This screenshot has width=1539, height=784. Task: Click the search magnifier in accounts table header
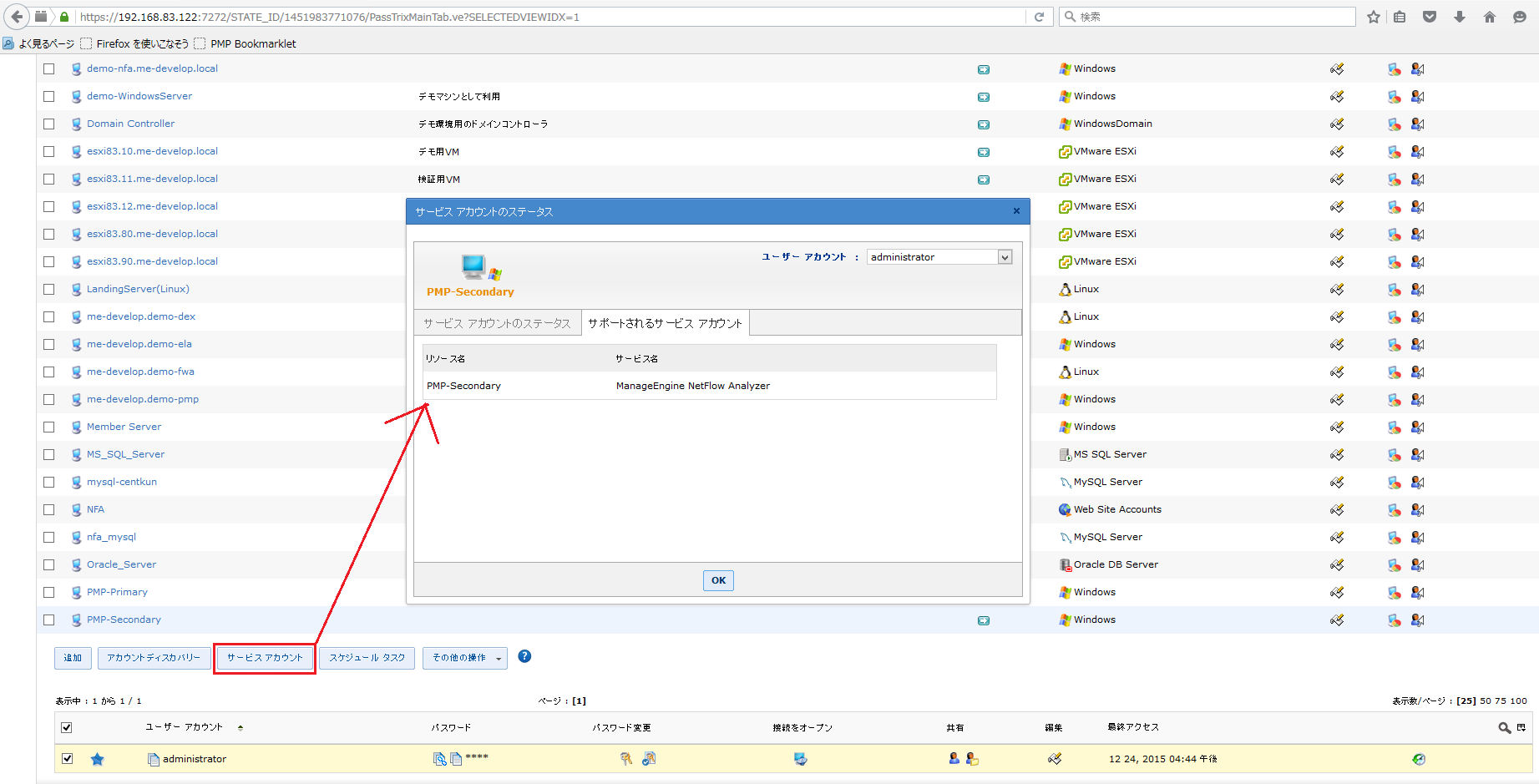coord(1505,728)
